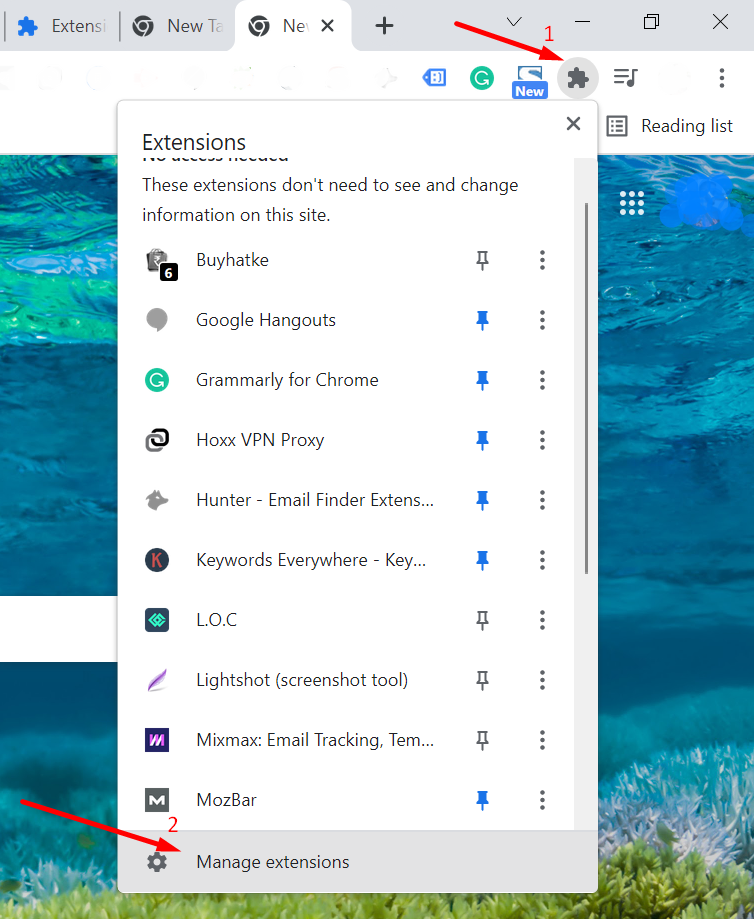This screenshot has width=754, height=919.
Task: Open the Extensions puzzle-piece toolbar button
Action: [x=578, y=78]
